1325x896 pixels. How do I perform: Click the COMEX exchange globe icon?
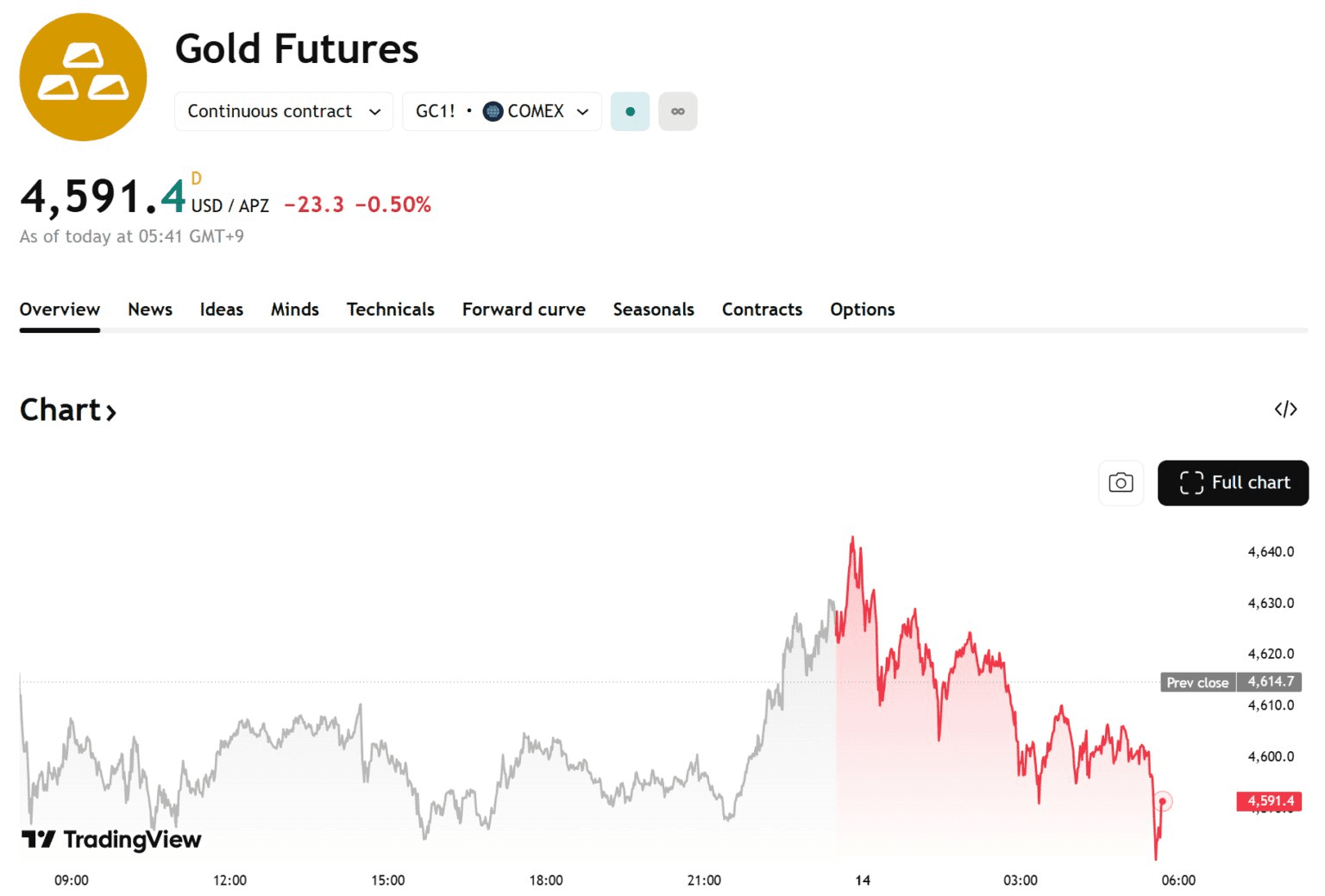pos(493,111)
